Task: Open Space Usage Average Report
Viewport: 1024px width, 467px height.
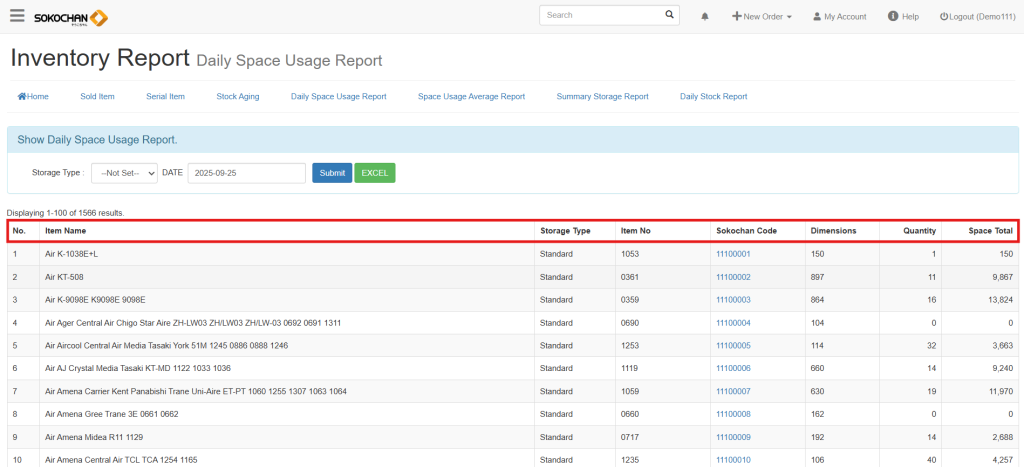Action: [471, 97]
